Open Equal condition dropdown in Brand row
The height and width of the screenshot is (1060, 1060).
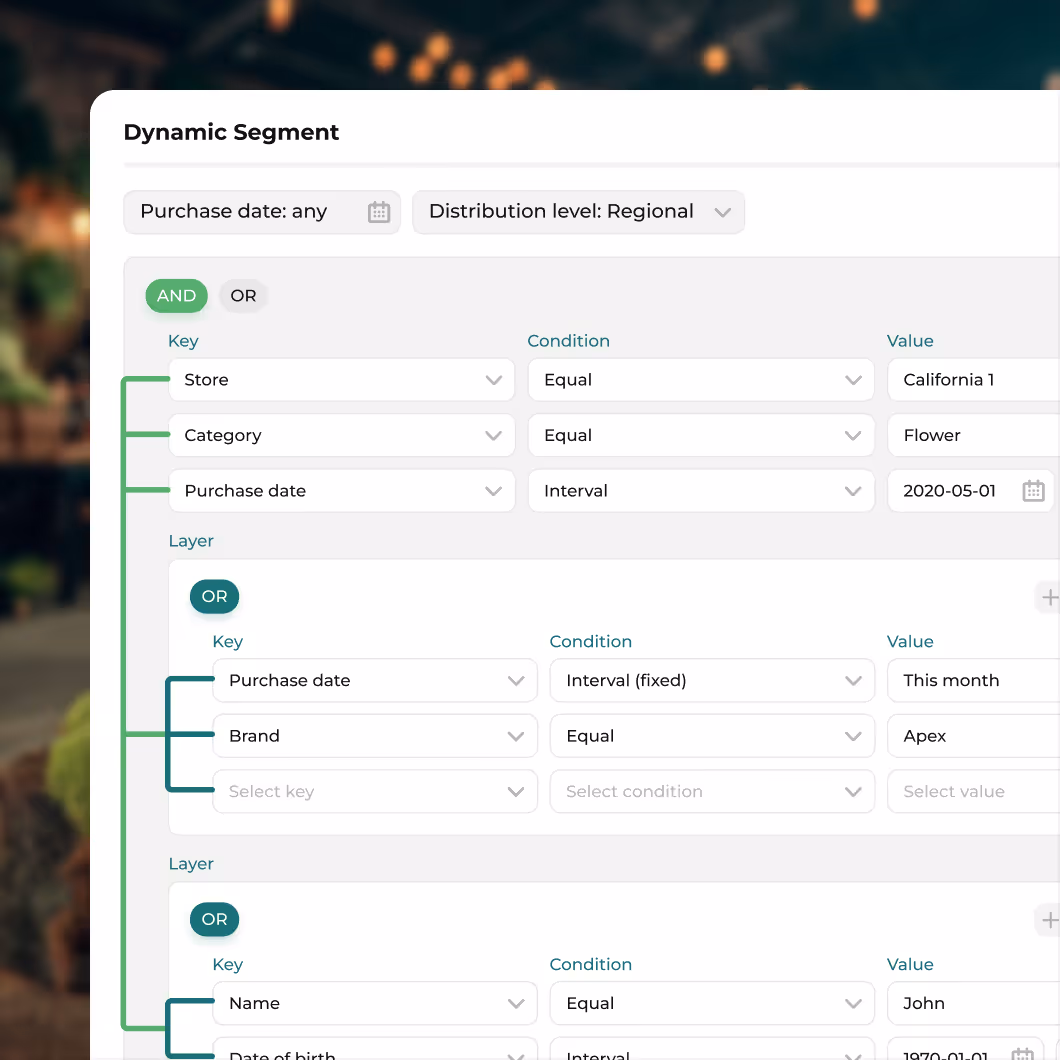(x=712, y=736)
